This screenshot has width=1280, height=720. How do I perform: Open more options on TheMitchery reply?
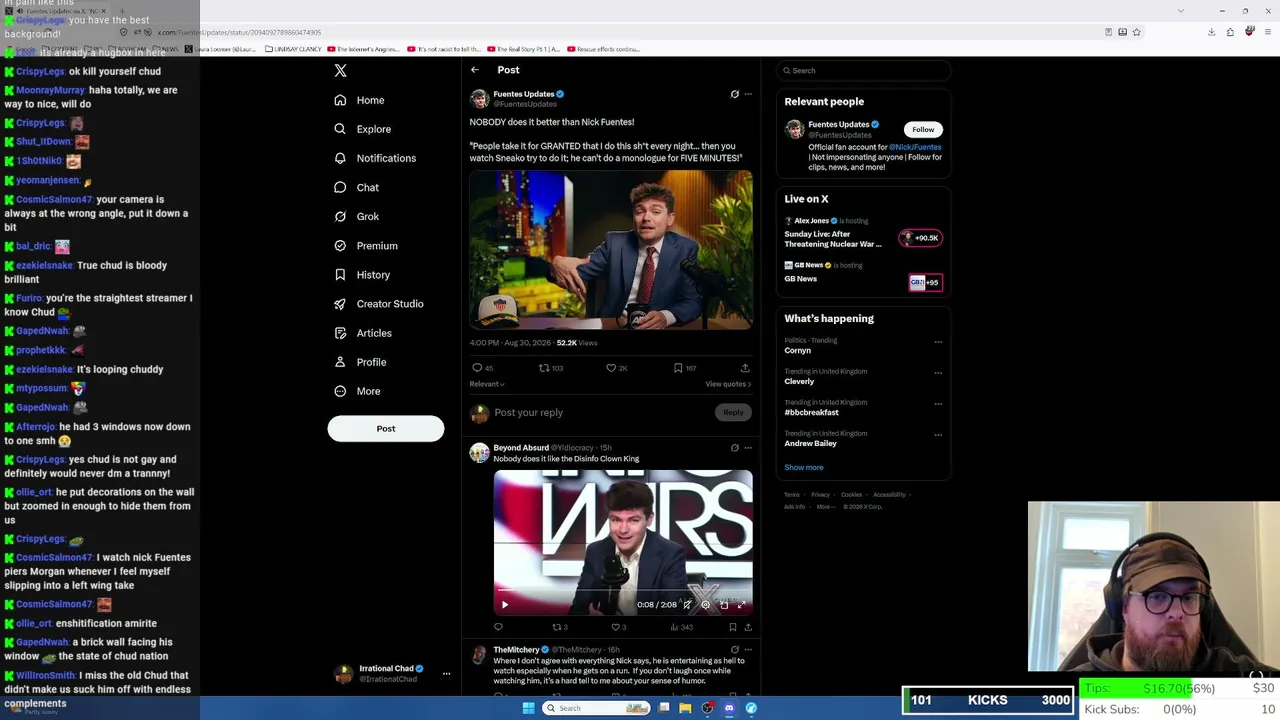click(x=748, y=650)
